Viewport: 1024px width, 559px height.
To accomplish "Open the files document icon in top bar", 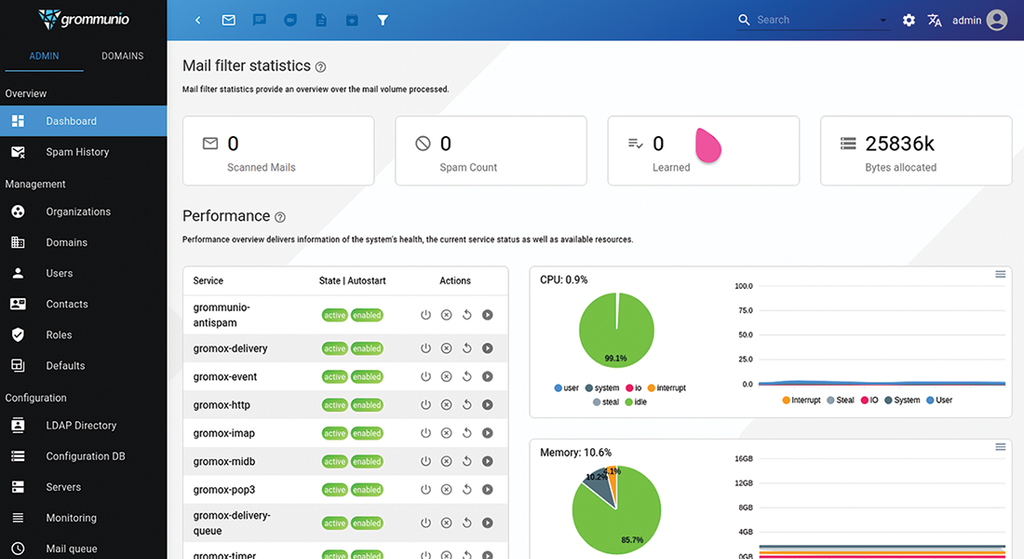I will tap(321, 20).
